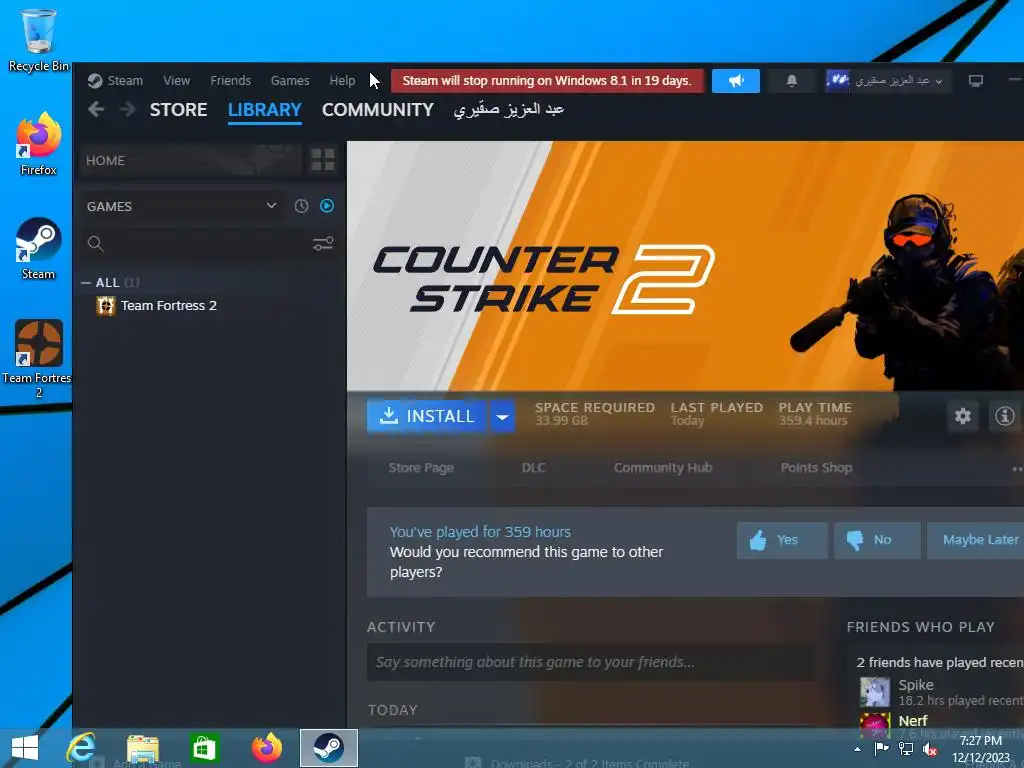Open the Games menu
The width and height of the screenshot is (1024, 768).
pyautogui.click(x=290, y=80)
